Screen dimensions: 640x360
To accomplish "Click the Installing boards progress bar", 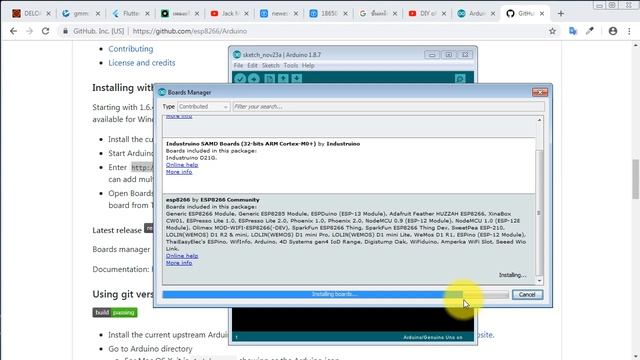I will tap(336, 294).
